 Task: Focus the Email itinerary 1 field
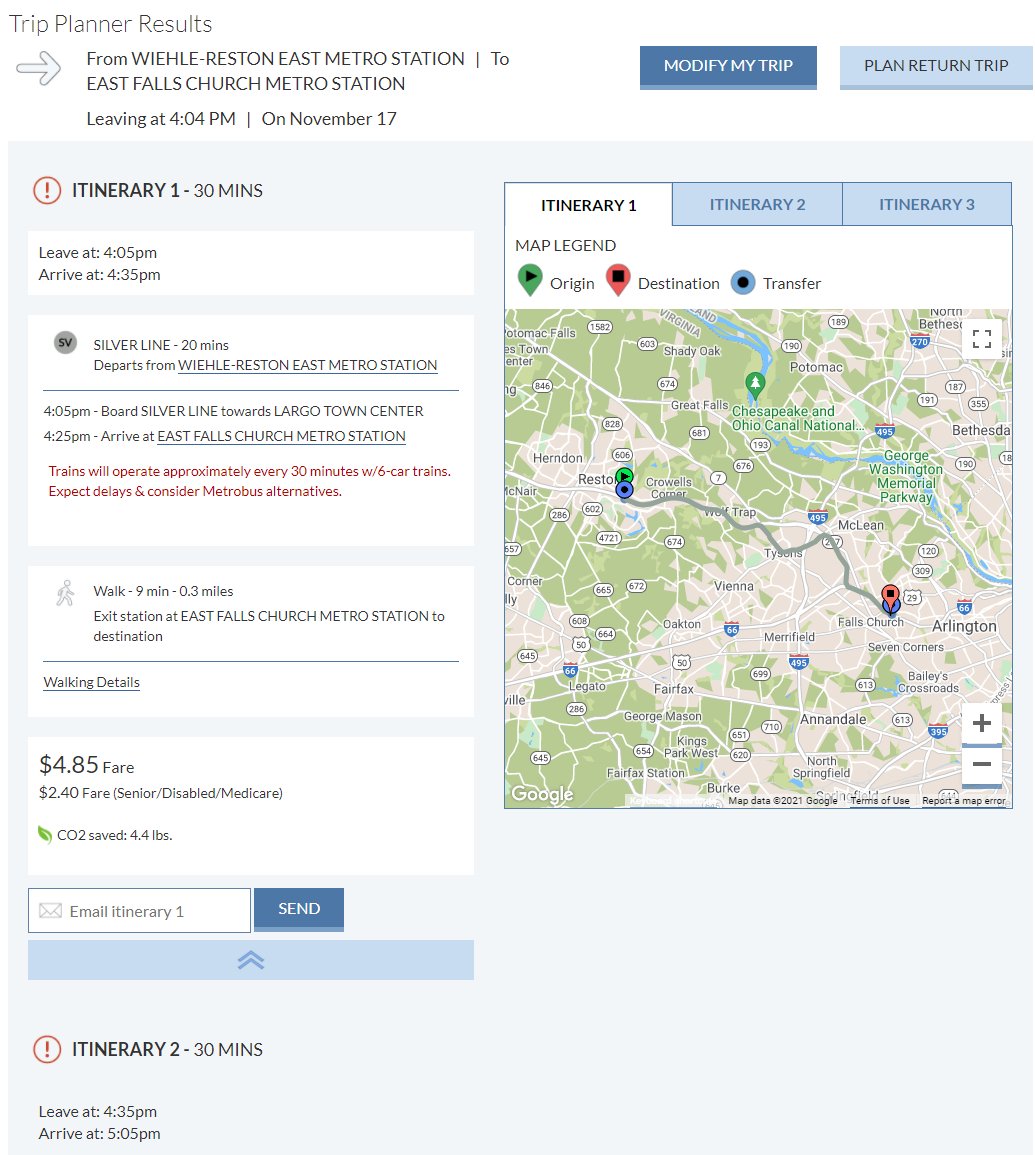point(139,910)
